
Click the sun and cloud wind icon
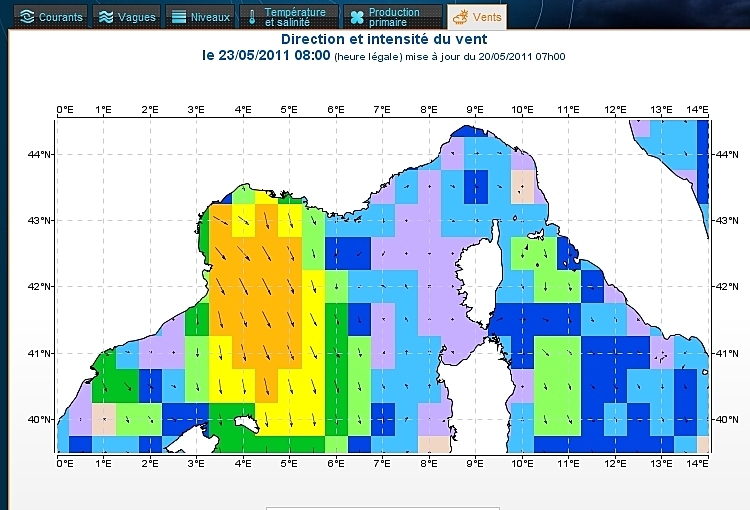[460, 18]
